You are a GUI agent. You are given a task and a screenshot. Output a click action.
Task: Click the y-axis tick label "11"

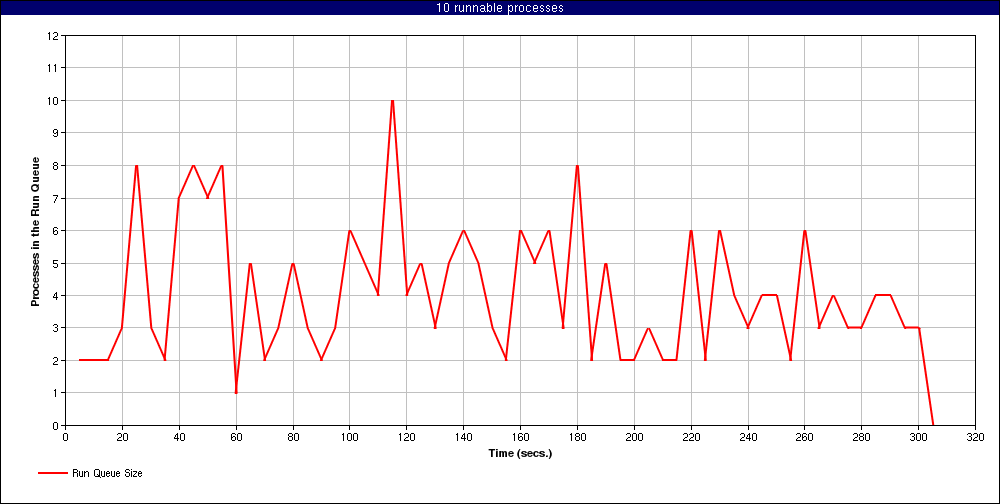pos(53,68)
